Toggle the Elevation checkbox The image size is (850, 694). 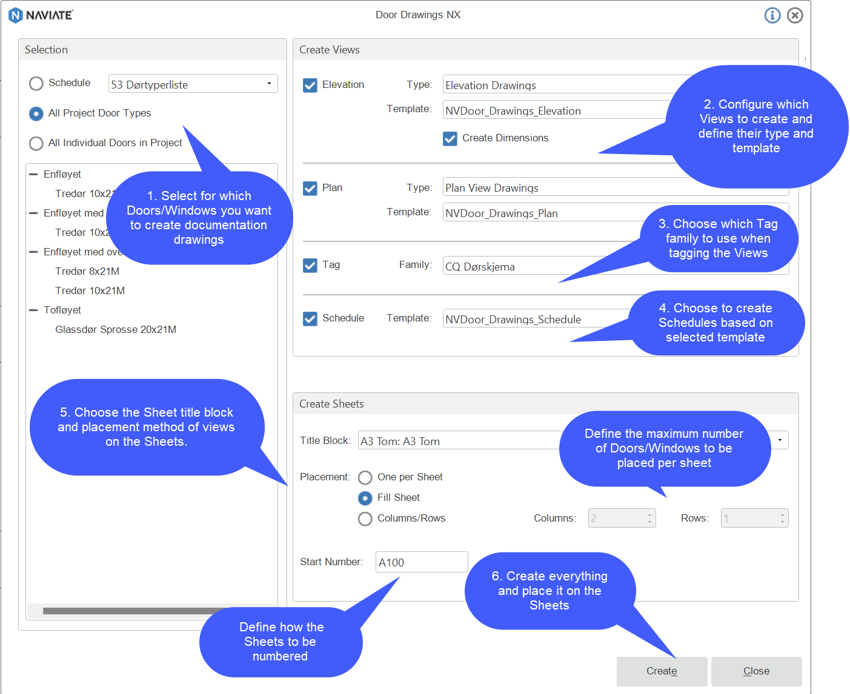pyautogui.click(x=310, y=85)
